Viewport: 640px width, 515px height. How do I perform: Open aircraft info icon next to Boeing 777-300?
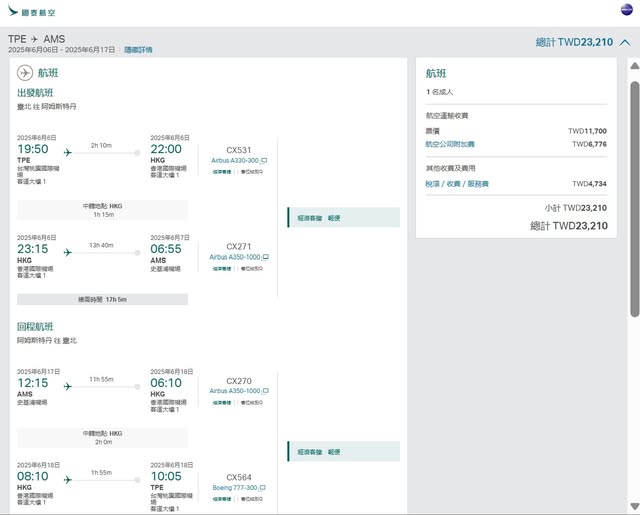coord(265,488)
